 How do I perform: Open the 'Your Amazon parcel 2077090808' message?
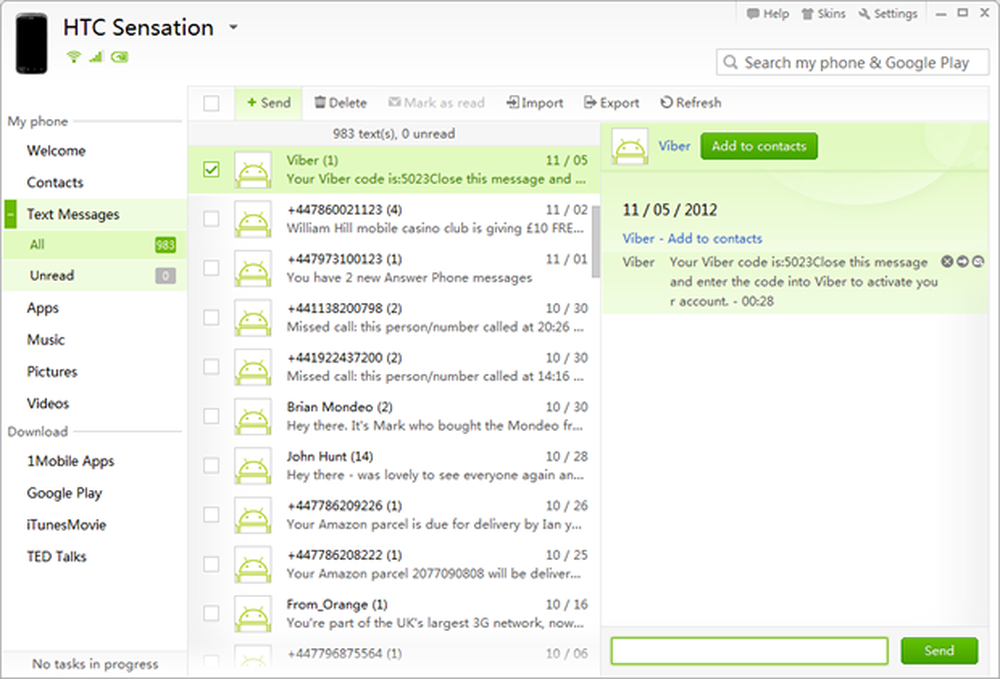click(394, 564)
